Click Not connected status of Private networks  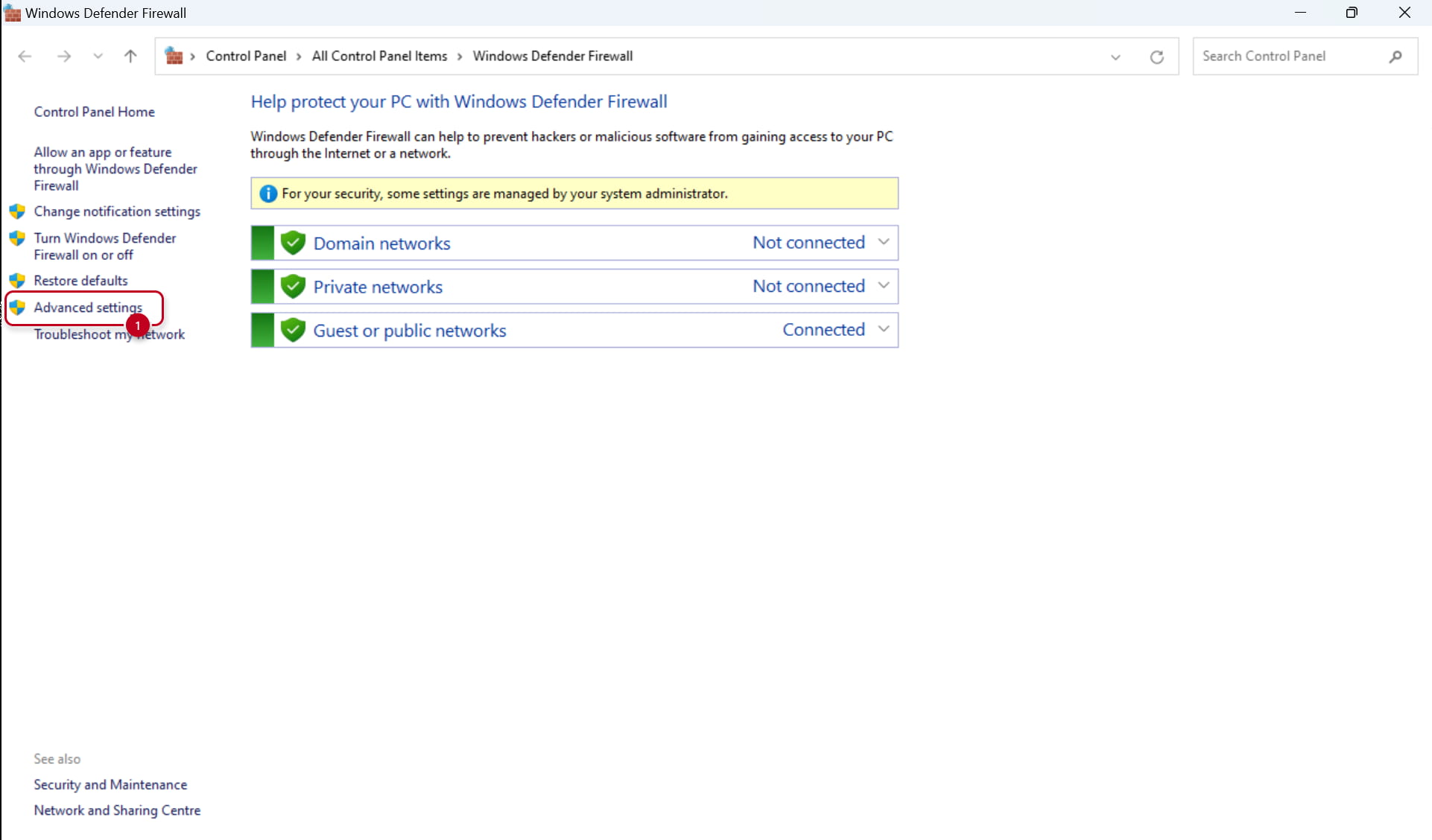click(808, 286)
